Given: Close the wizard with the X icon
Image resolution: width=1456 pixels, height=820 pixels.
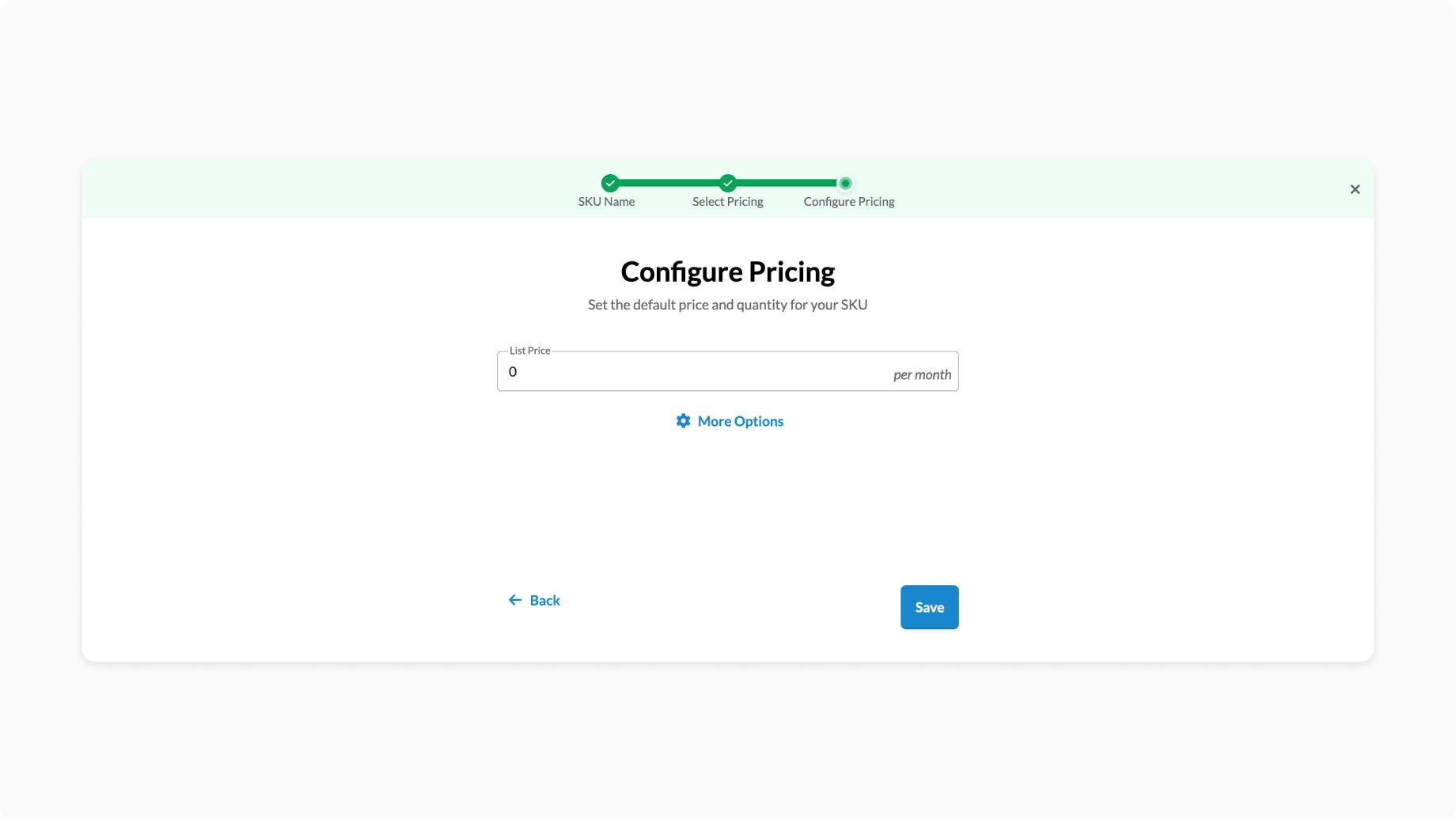Looking at the screenshot, I should coord(1355,189).
